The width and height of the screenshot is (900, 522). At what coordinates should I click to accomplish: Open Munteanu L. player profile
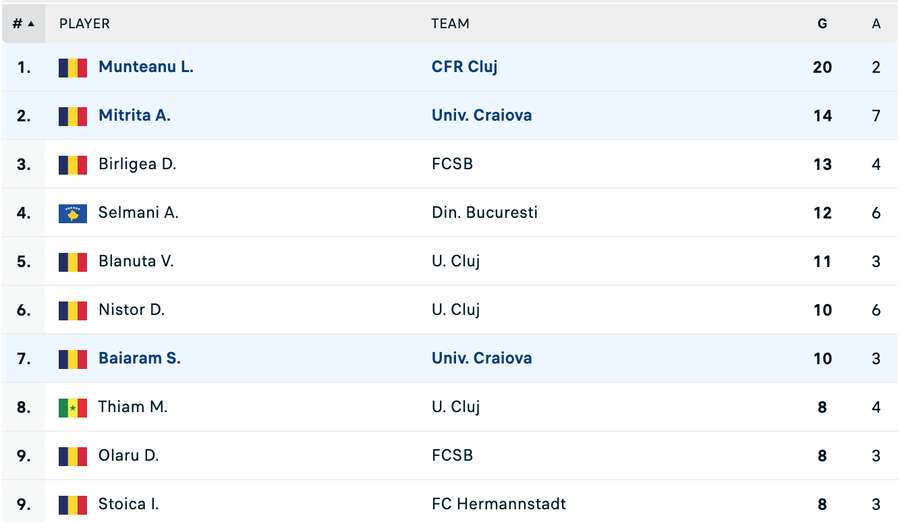(146, 67)
